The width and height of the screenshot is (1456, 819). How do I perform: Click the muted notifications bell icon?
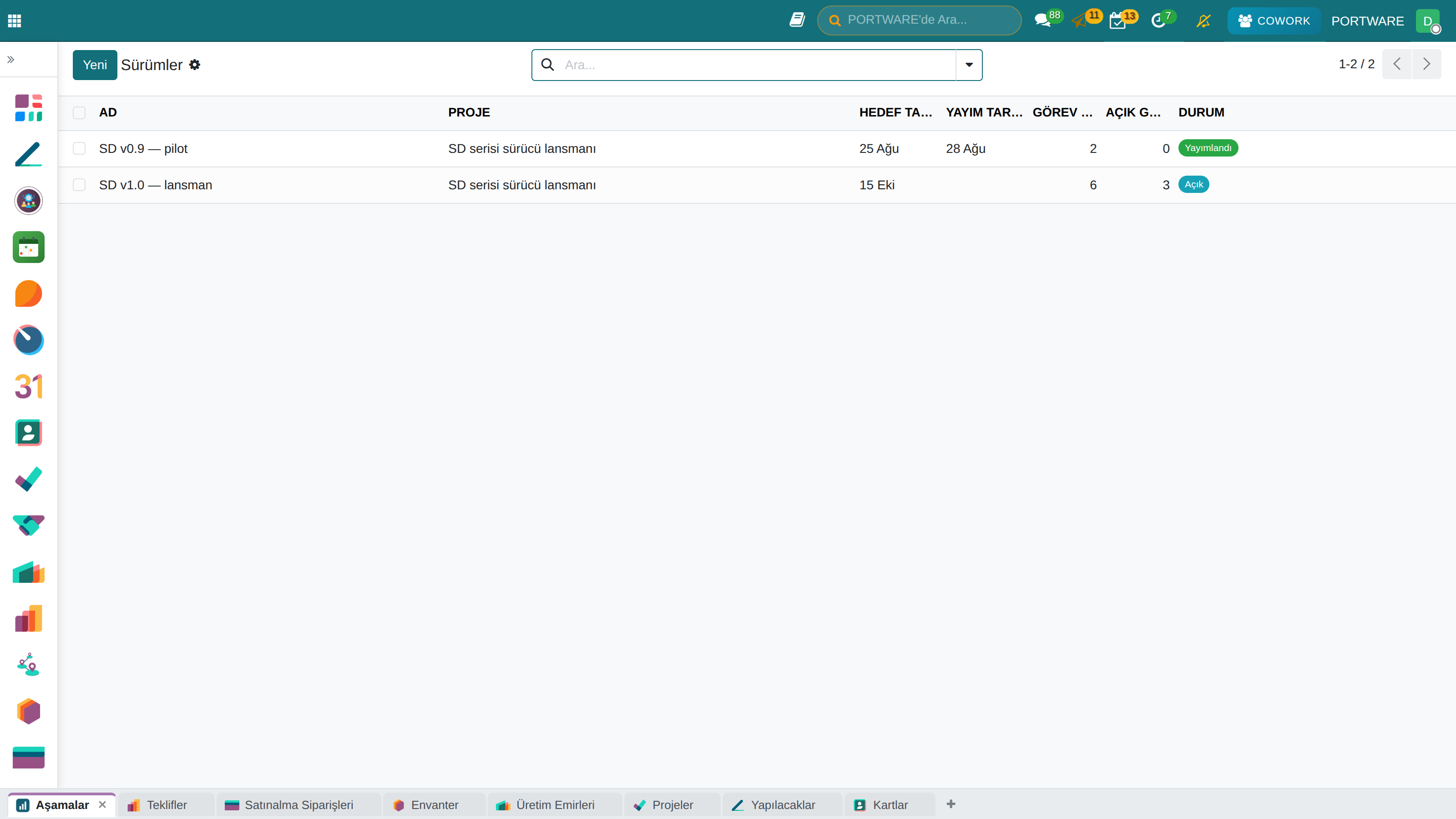(x=1203, y=21)
